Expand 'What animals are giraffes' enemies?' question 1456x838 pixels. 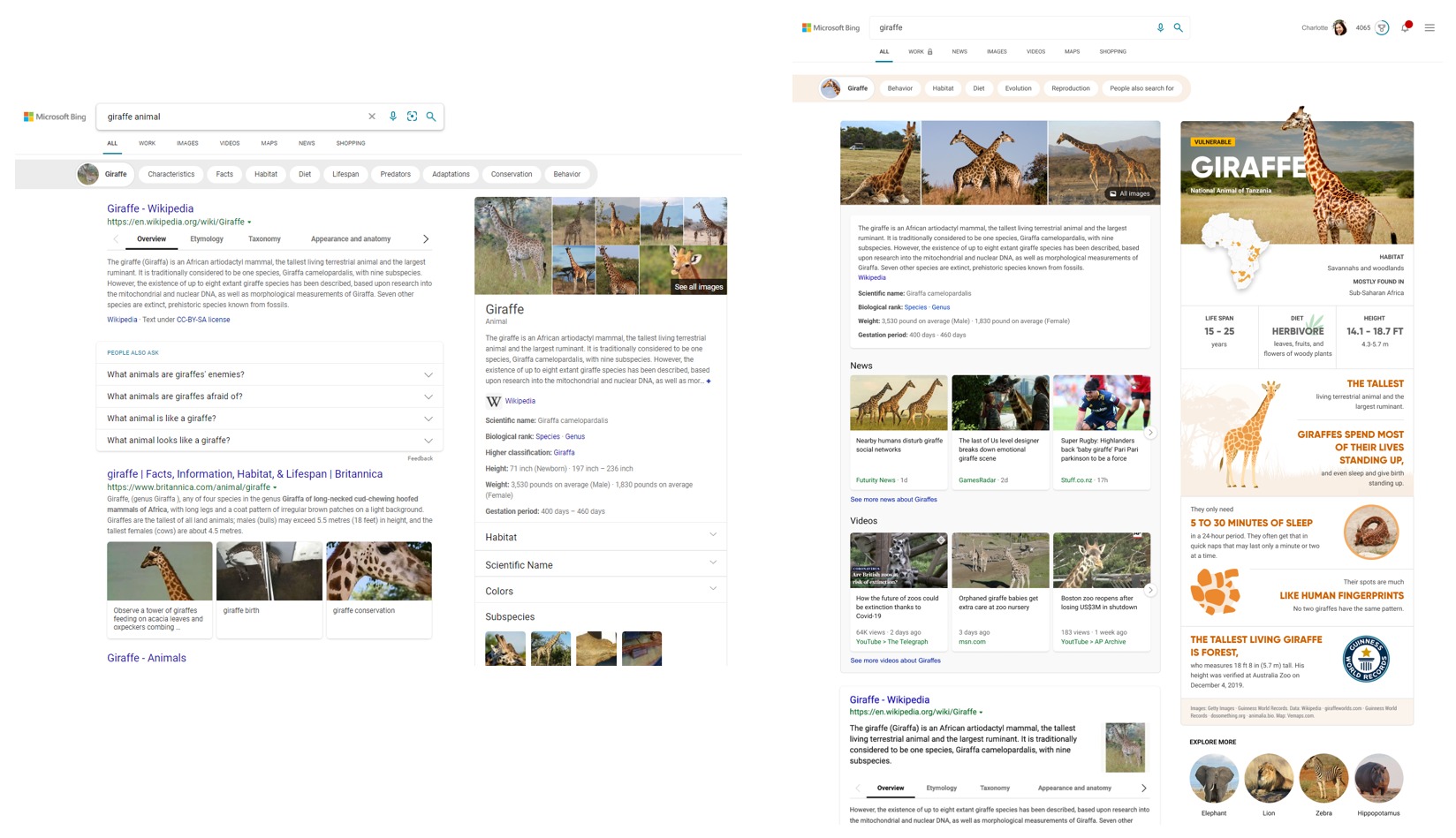[x=428, y=374]
